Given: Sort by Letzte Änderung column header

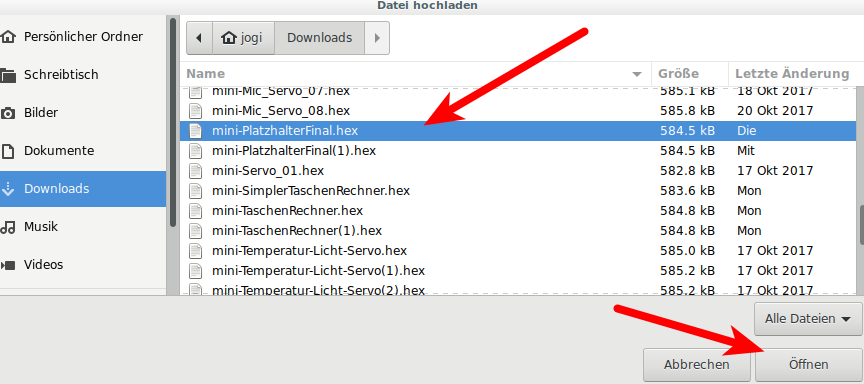Looking at the screenshot, I should [x=793, y=73].
